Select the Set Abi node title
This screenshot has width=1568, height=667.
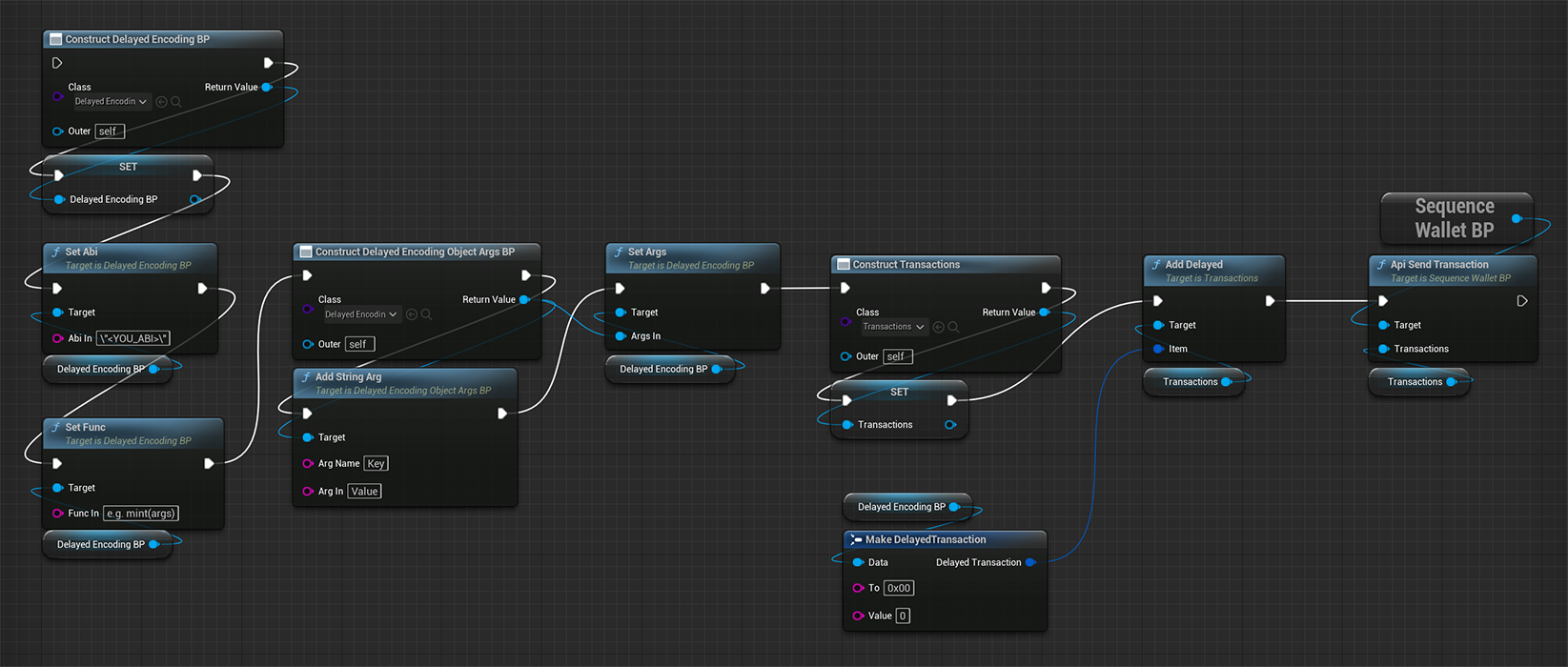(x=81, y=252)
